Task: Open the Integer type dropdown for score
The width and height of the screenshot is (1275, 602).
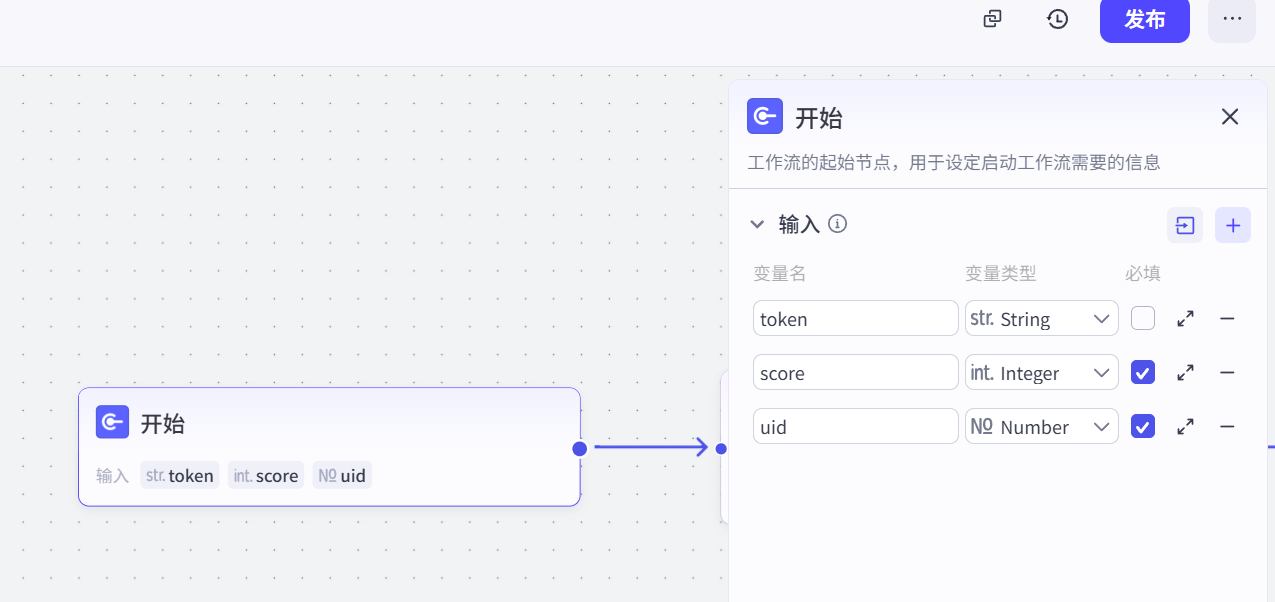Action: click(x=1041, y=373)
